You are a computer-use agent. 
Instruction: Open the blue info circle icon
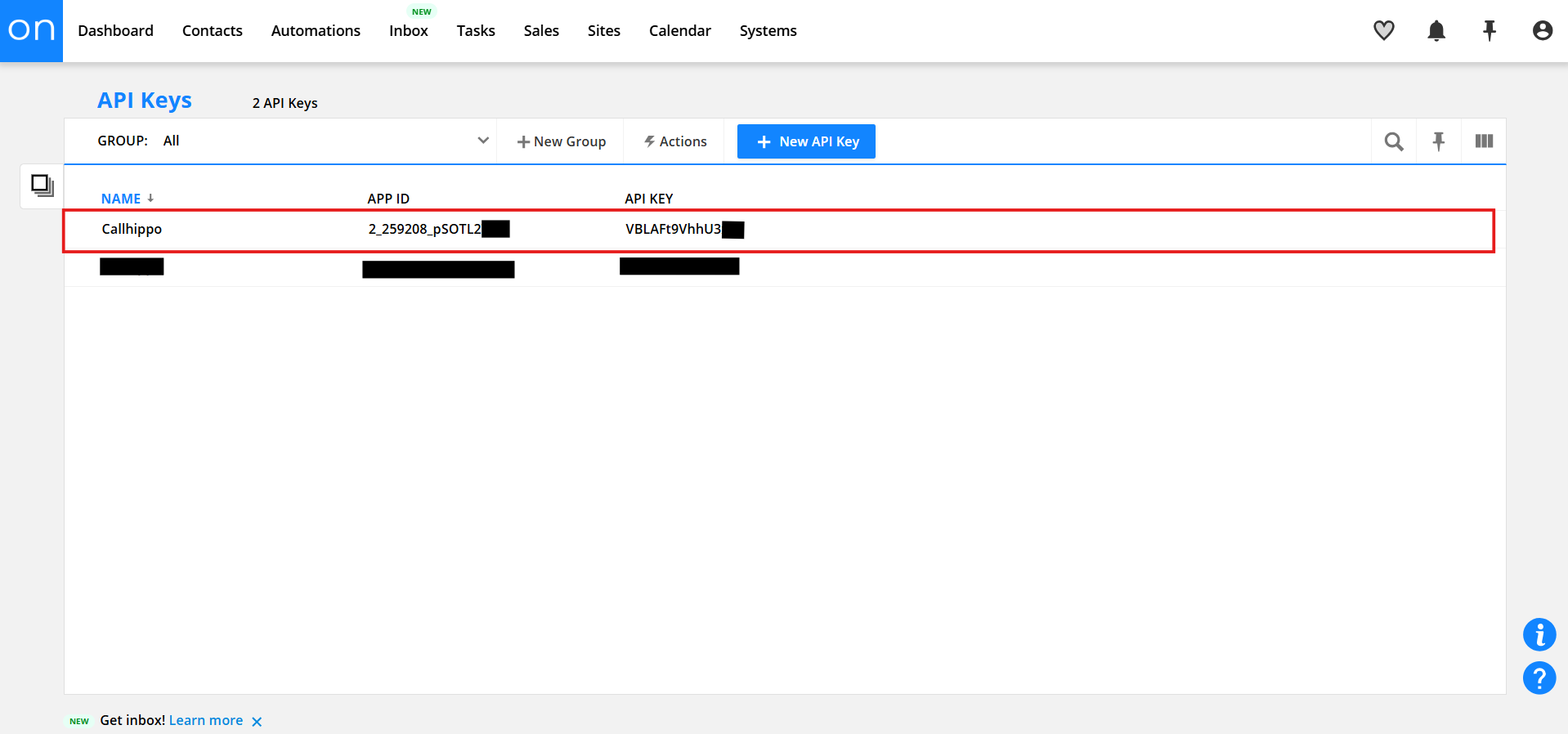pyautogui.click(x=1539, y=634)
